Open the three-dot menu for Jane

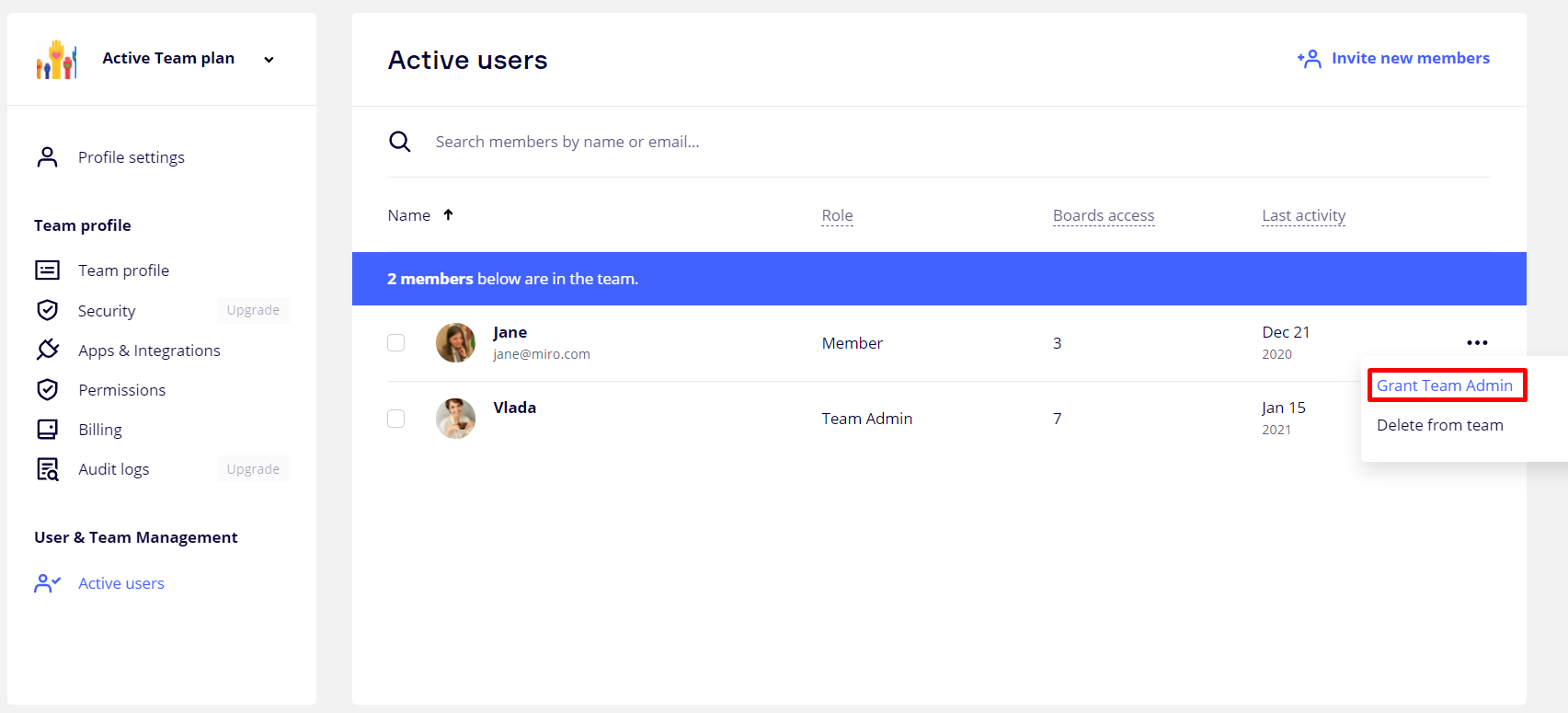1477,343
